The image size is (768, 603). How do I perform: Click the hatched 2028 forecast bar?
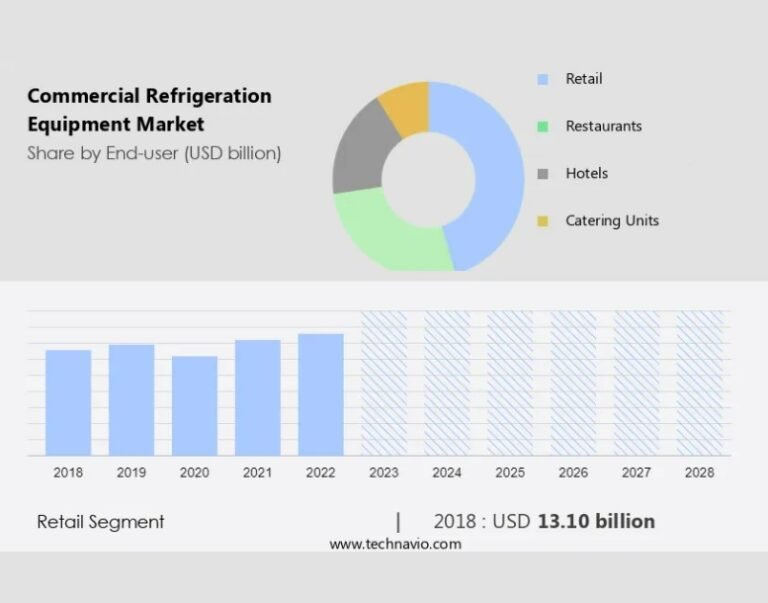pos(700,383)
